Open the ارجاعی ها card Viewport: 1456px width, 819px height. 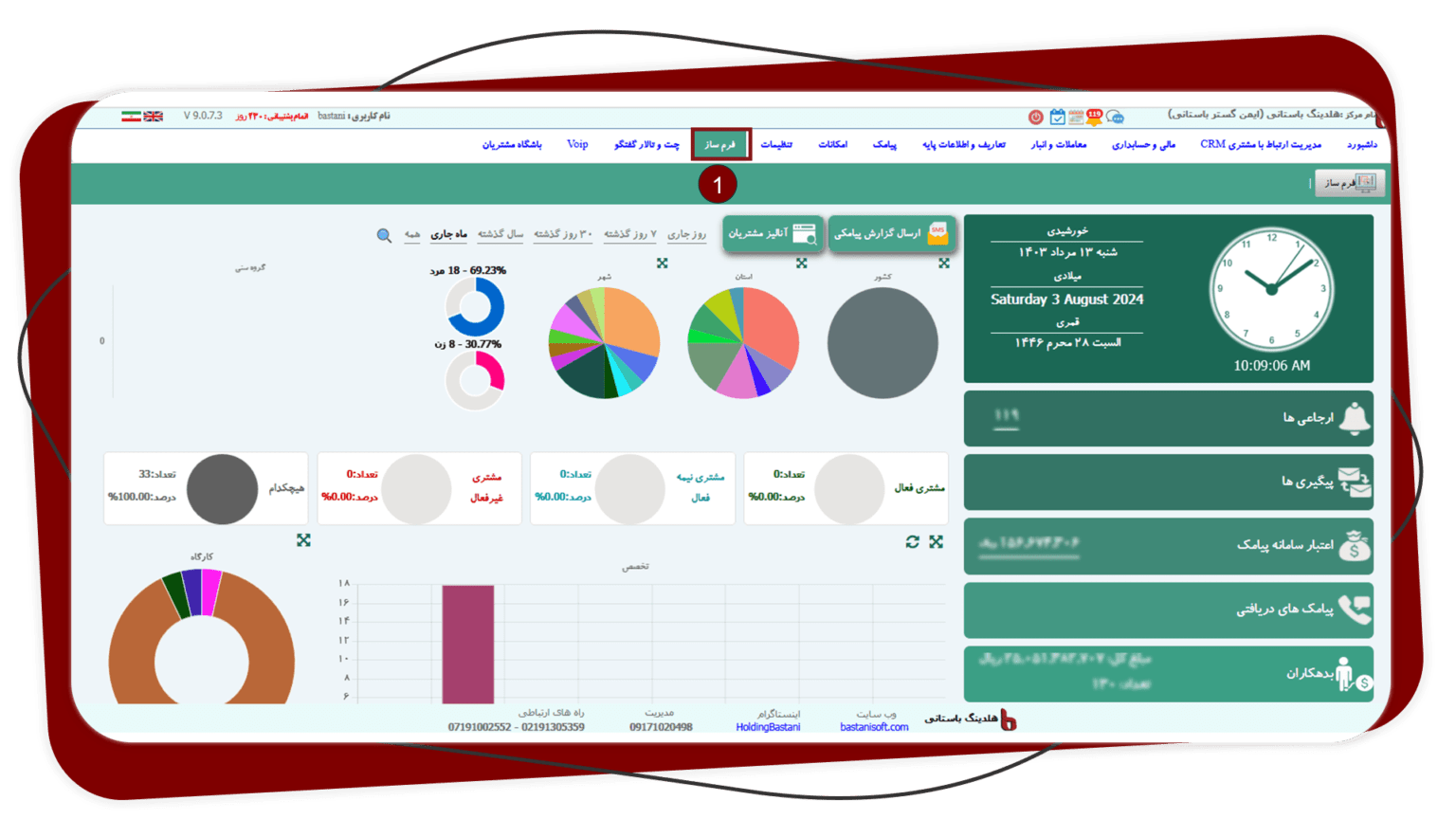pos(1168,418)
